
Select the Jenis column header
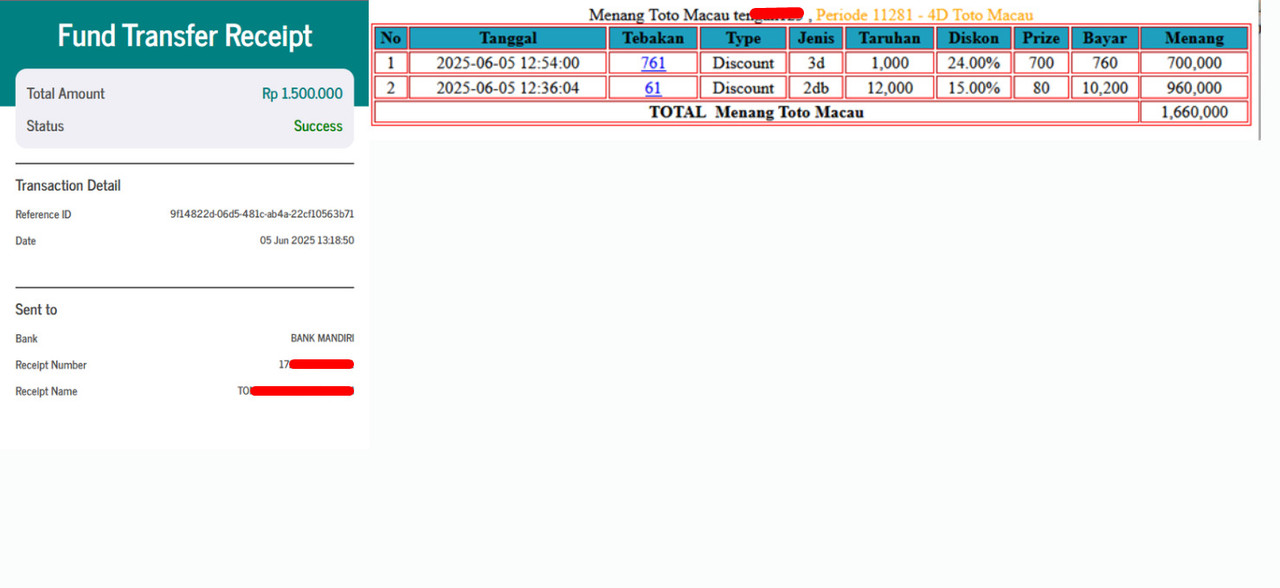point(816,38)
